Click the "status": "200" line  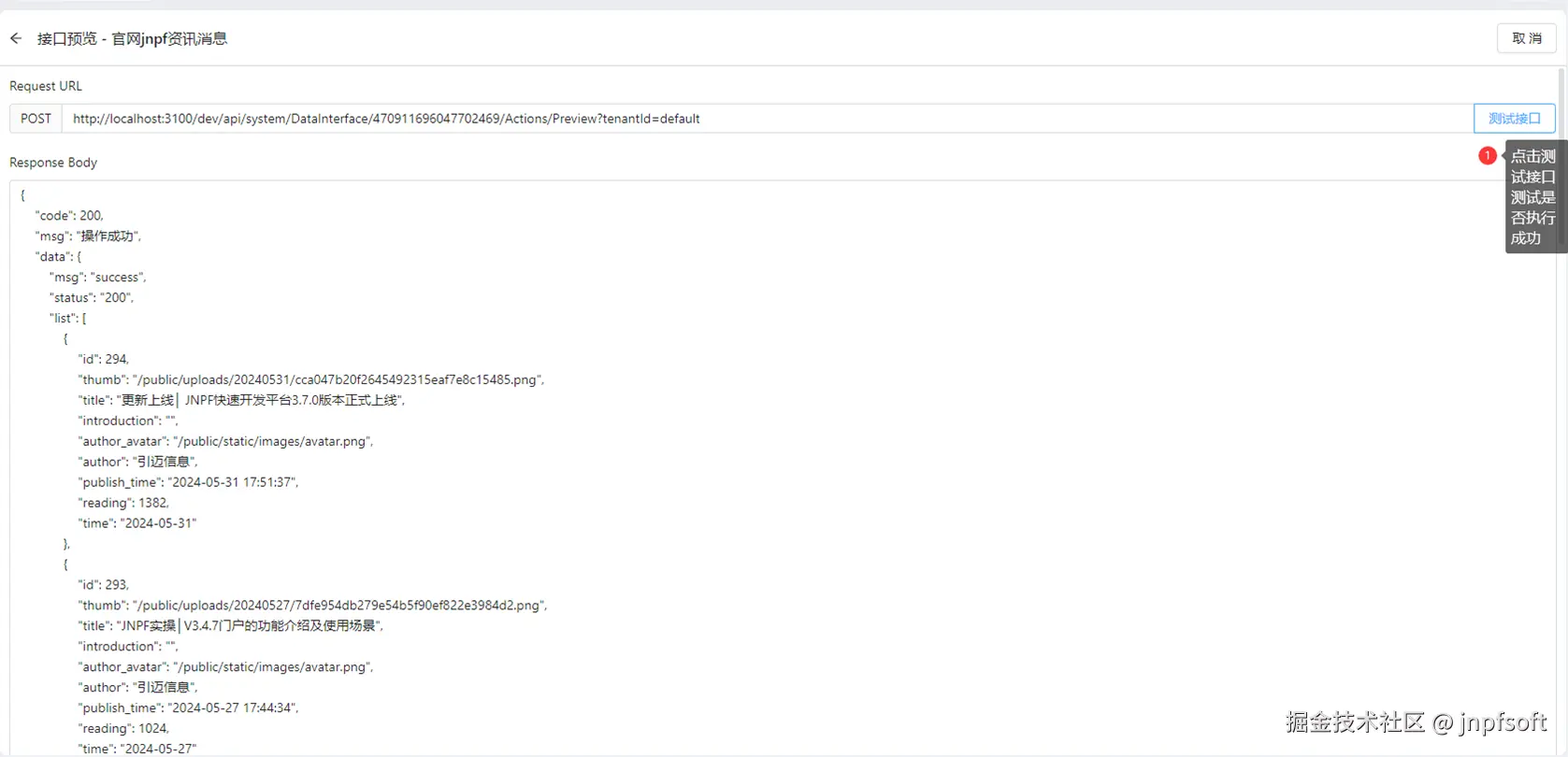pos(92,298)
